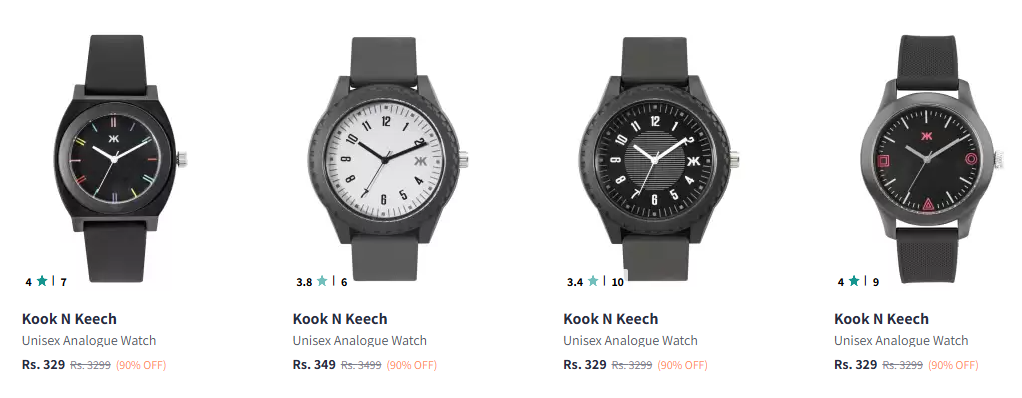Click the star of first watch's rating

[x=42, y=281]
